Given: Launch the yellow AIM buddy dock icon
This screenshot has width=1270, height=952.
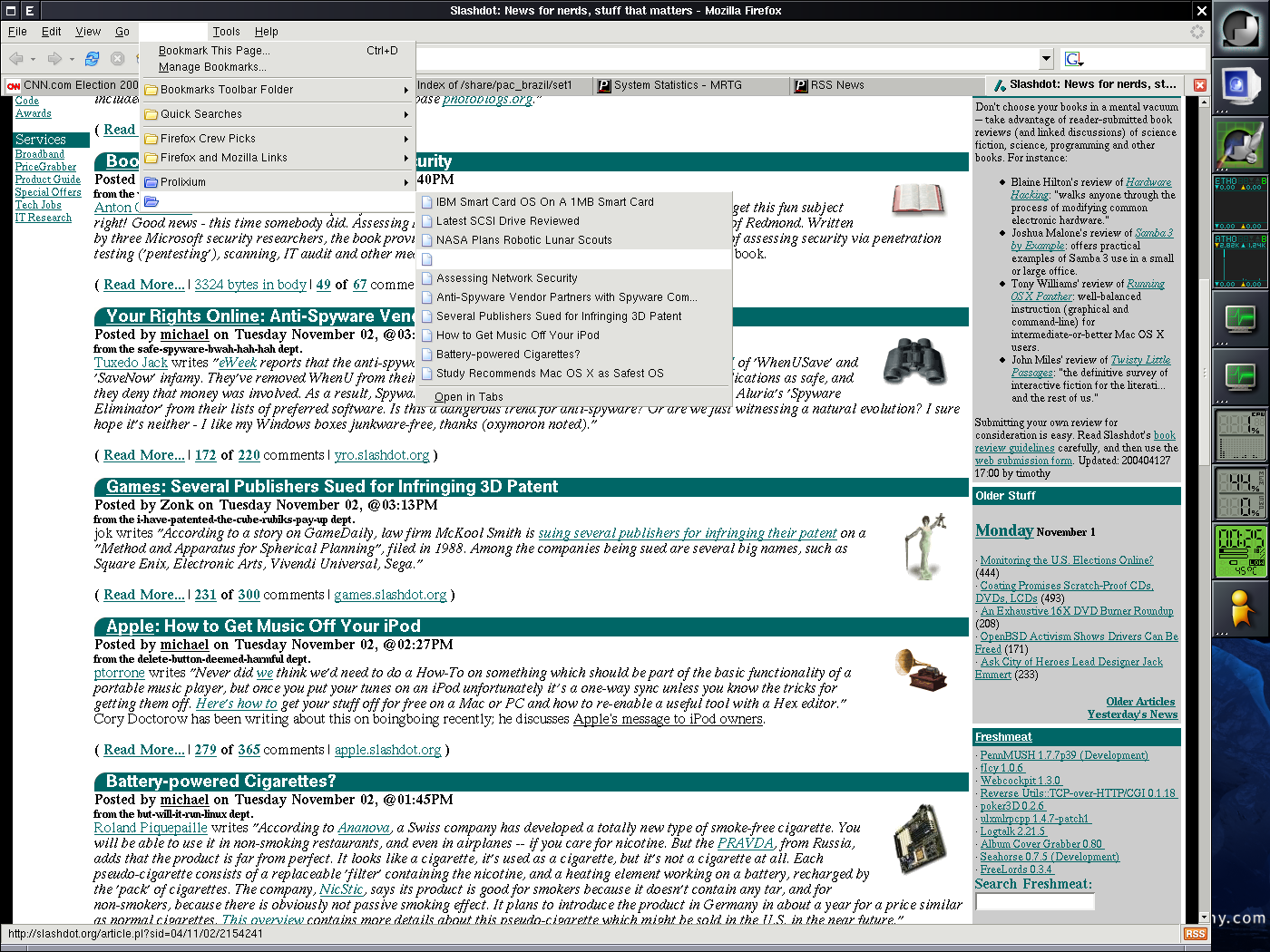Looking at the screenshot, I should pyautogui.click(x=1240, y=608).
